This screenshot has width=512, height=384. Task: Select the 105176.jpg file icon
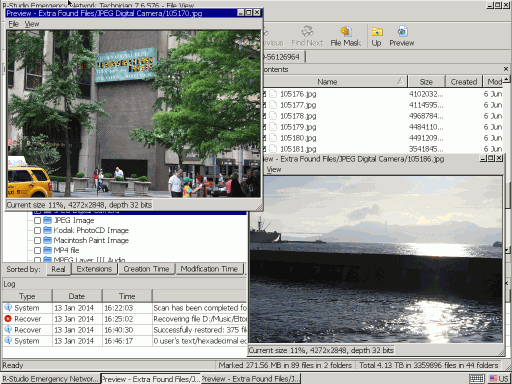pyautogui.click(x=273, y=94)
